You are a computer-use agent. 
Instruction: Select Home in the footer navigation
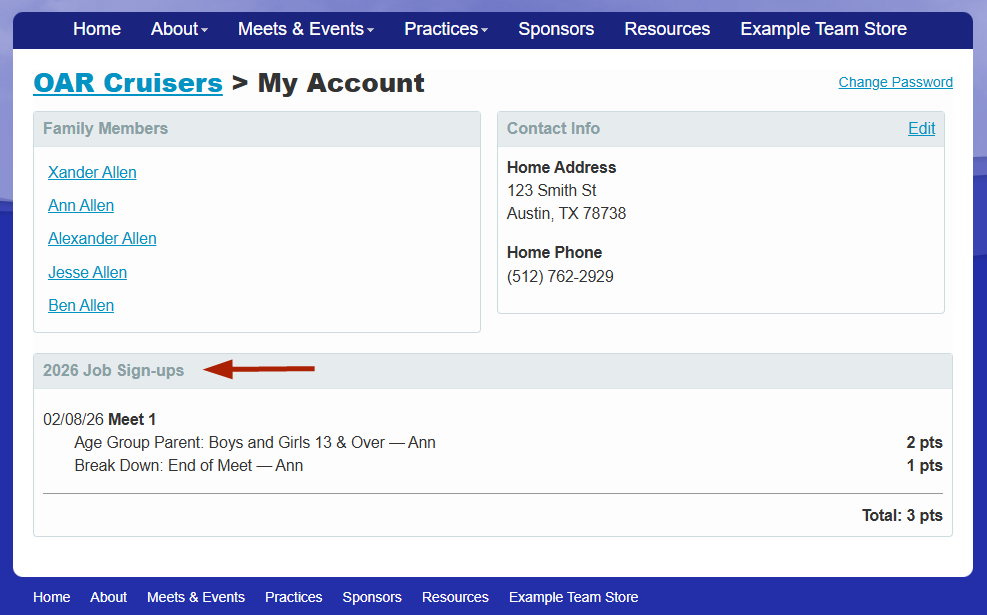click(51, 597)
